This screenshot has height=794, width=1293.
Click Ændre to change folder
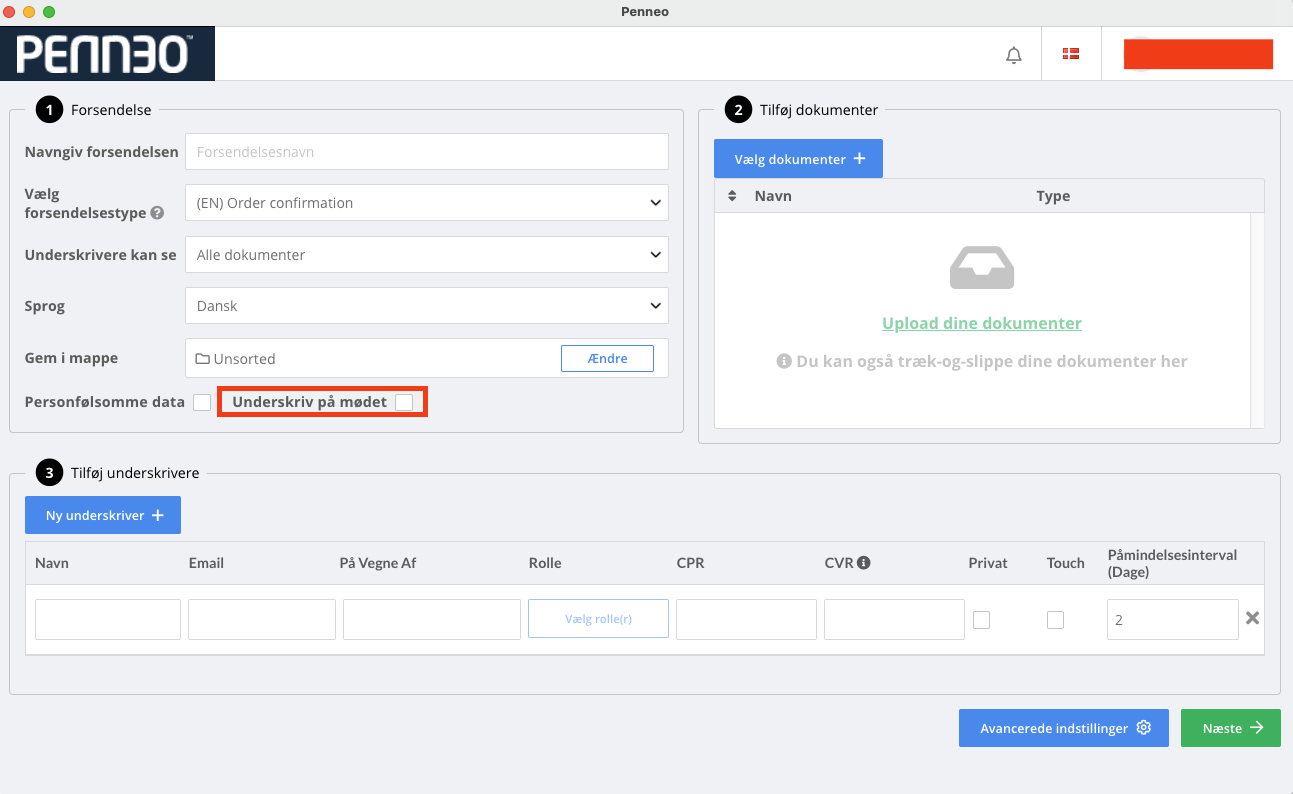[607, 358]
